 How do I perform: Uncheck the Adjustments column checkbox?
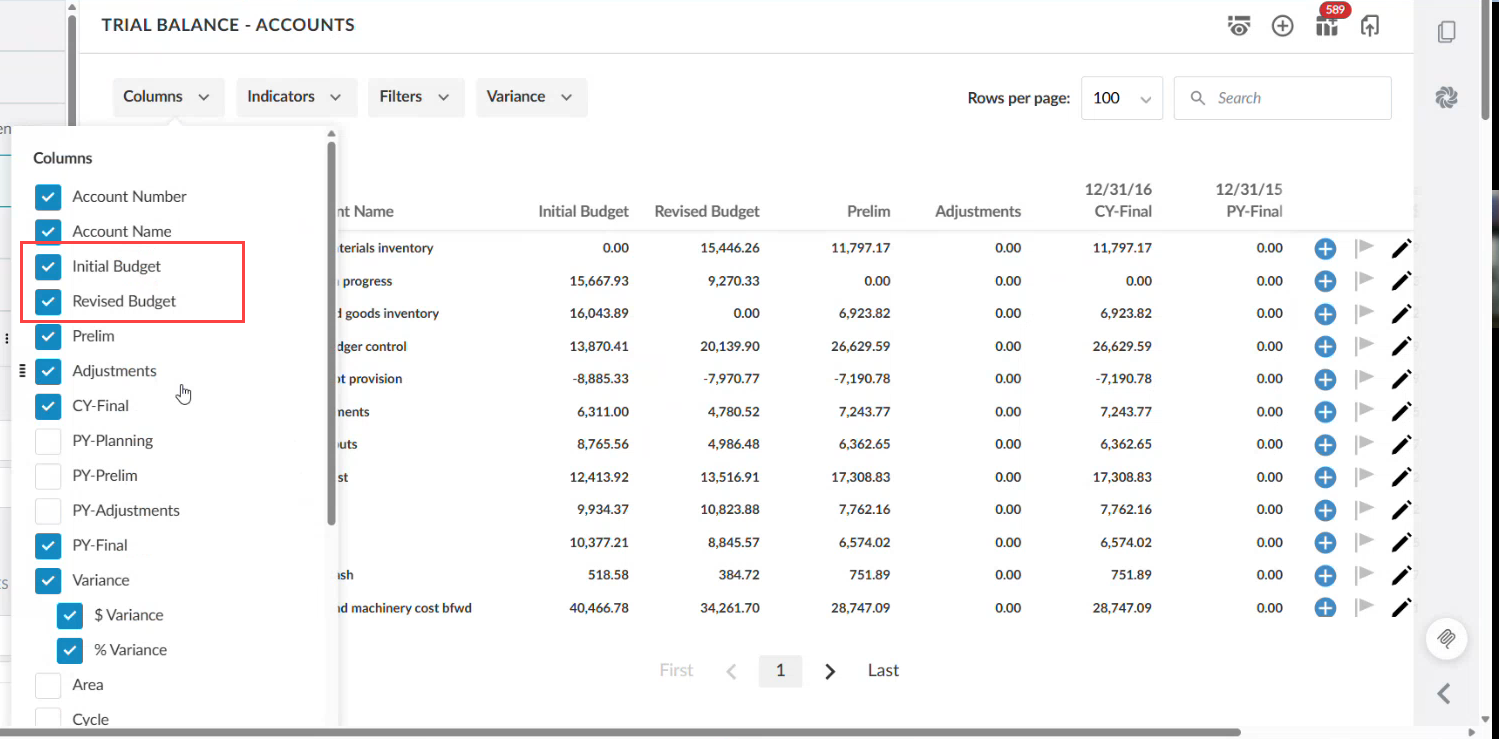[x=48, y=371]
